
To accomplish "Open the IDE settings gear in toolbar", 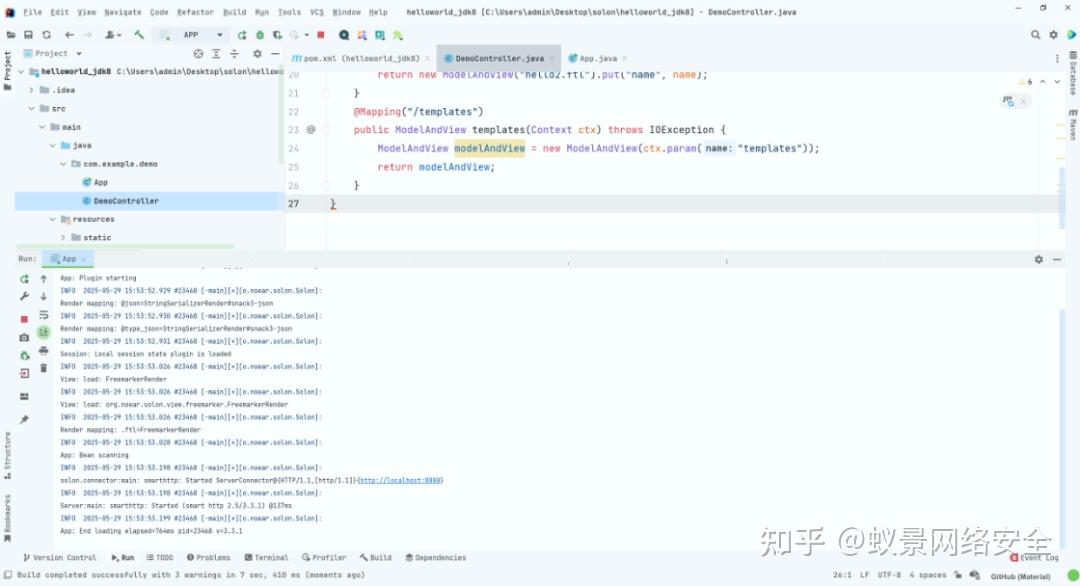I will coord(1053,33).
